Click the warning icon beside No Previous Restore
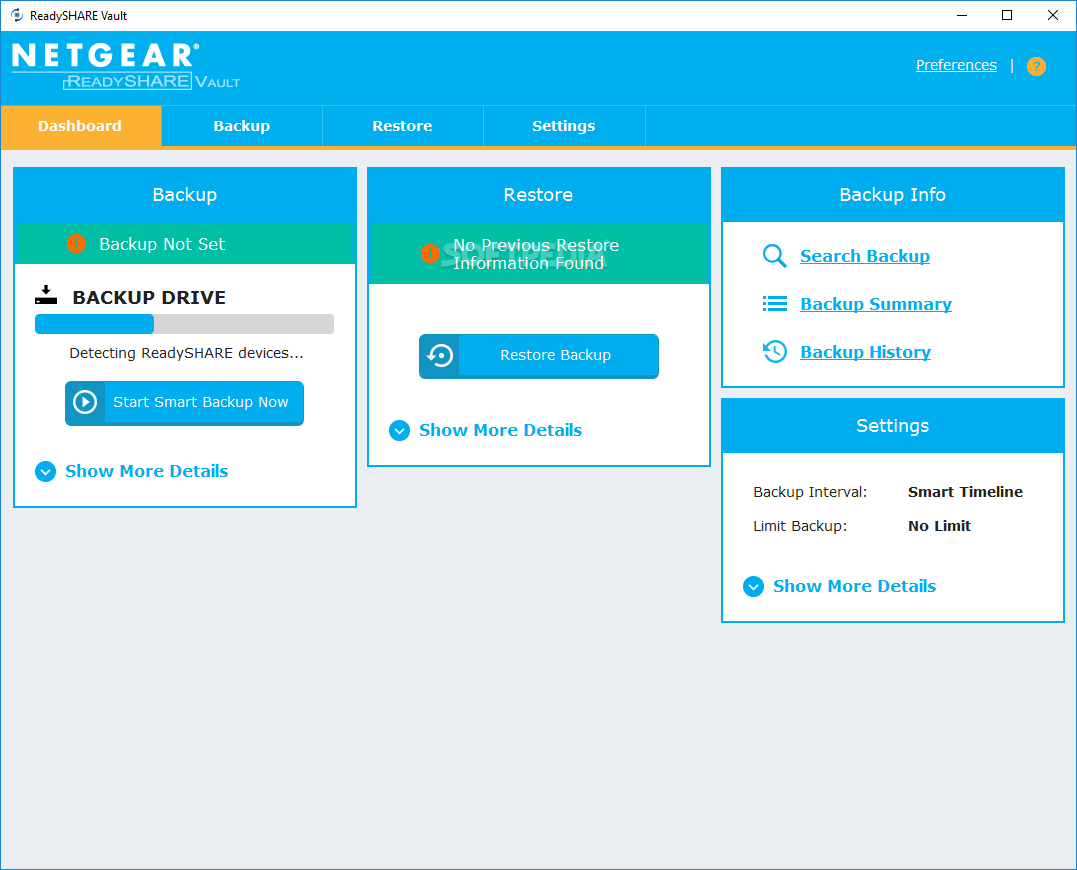1077x870 pixels. tap(430, 253)
